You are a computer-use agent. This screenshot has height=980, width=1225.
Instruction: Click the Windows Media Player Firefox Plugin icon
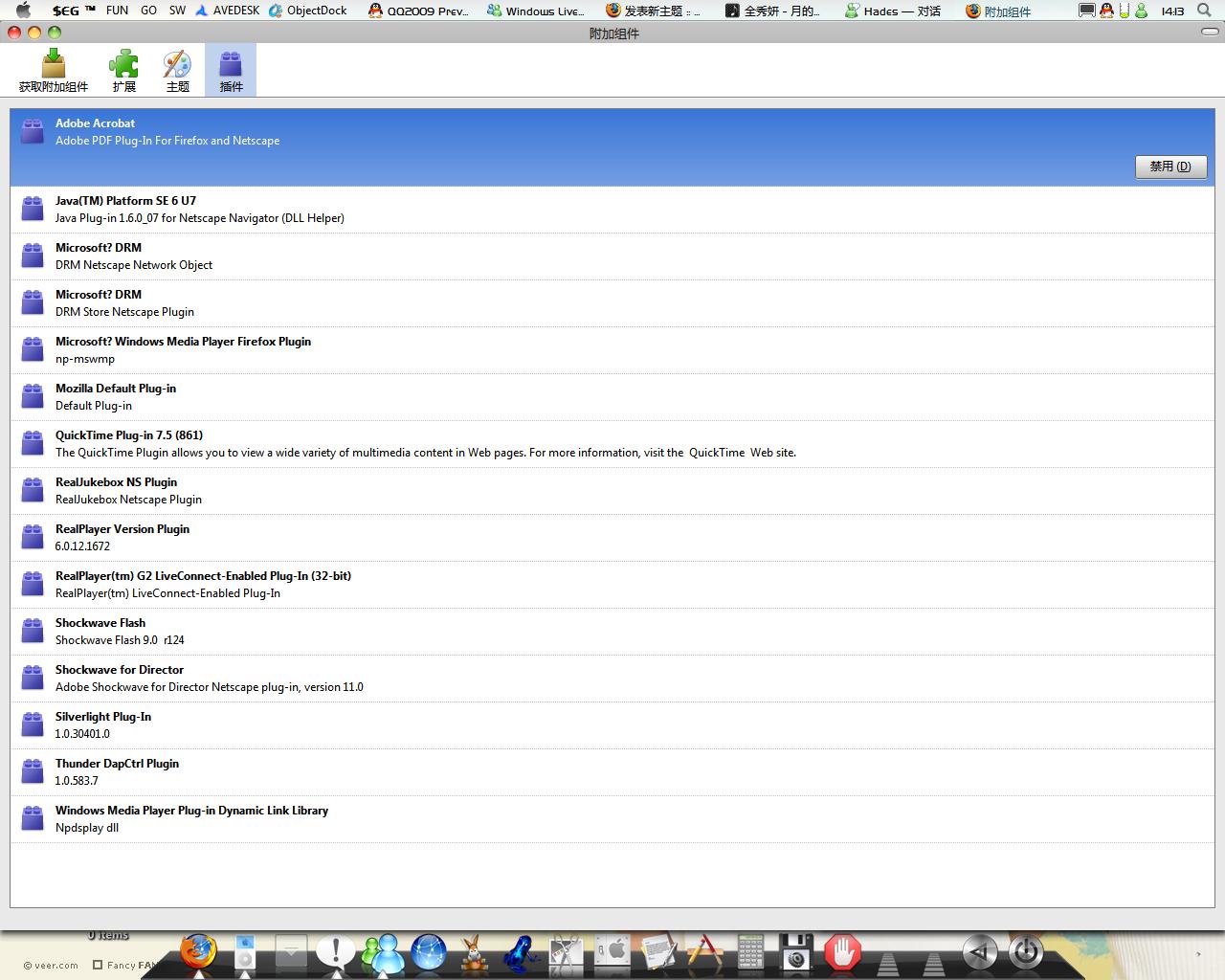pyautogui.click(x=33, y=349)
